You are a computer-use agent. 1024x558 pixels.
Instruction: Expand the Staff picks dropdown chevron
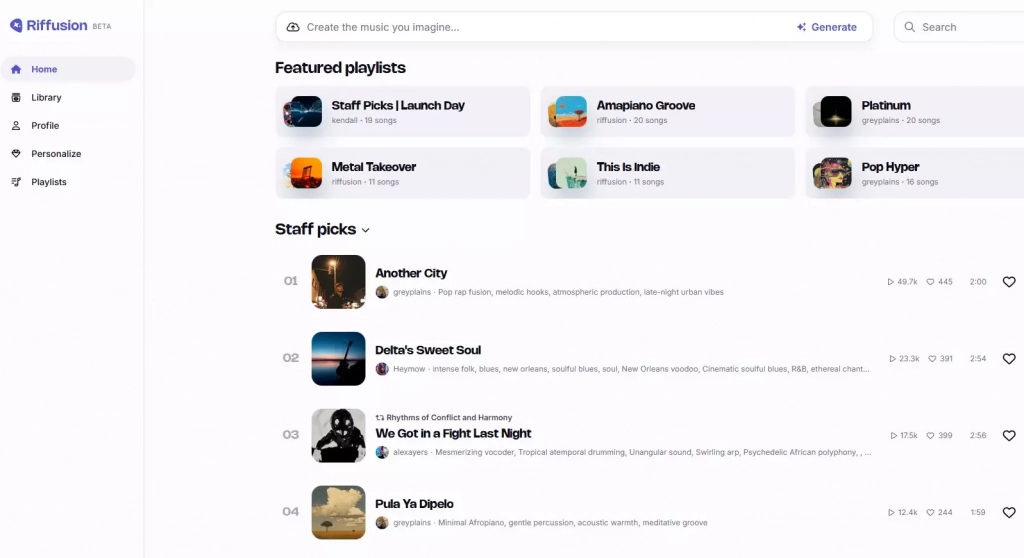pyautogui.click(x=366, y=230)
